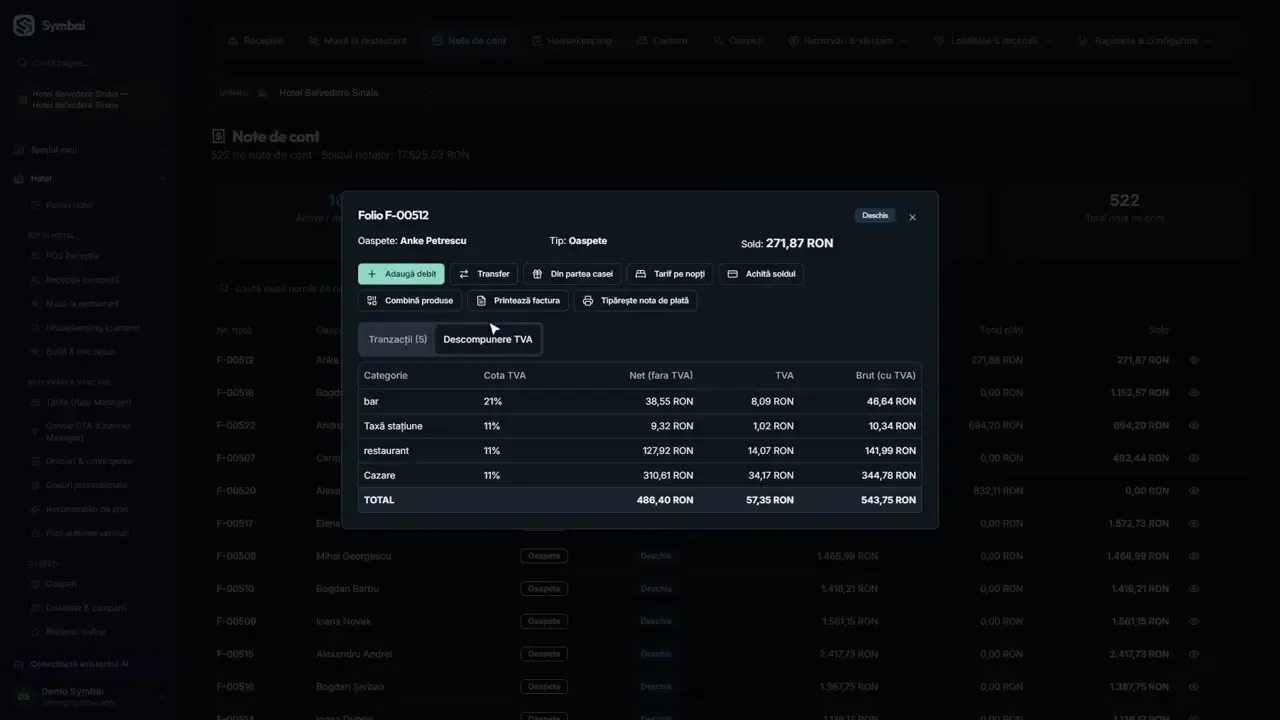Click the Tipărește nota de plată printer icon
Viewport: 1280px width, 720px height.
point(588,300)
